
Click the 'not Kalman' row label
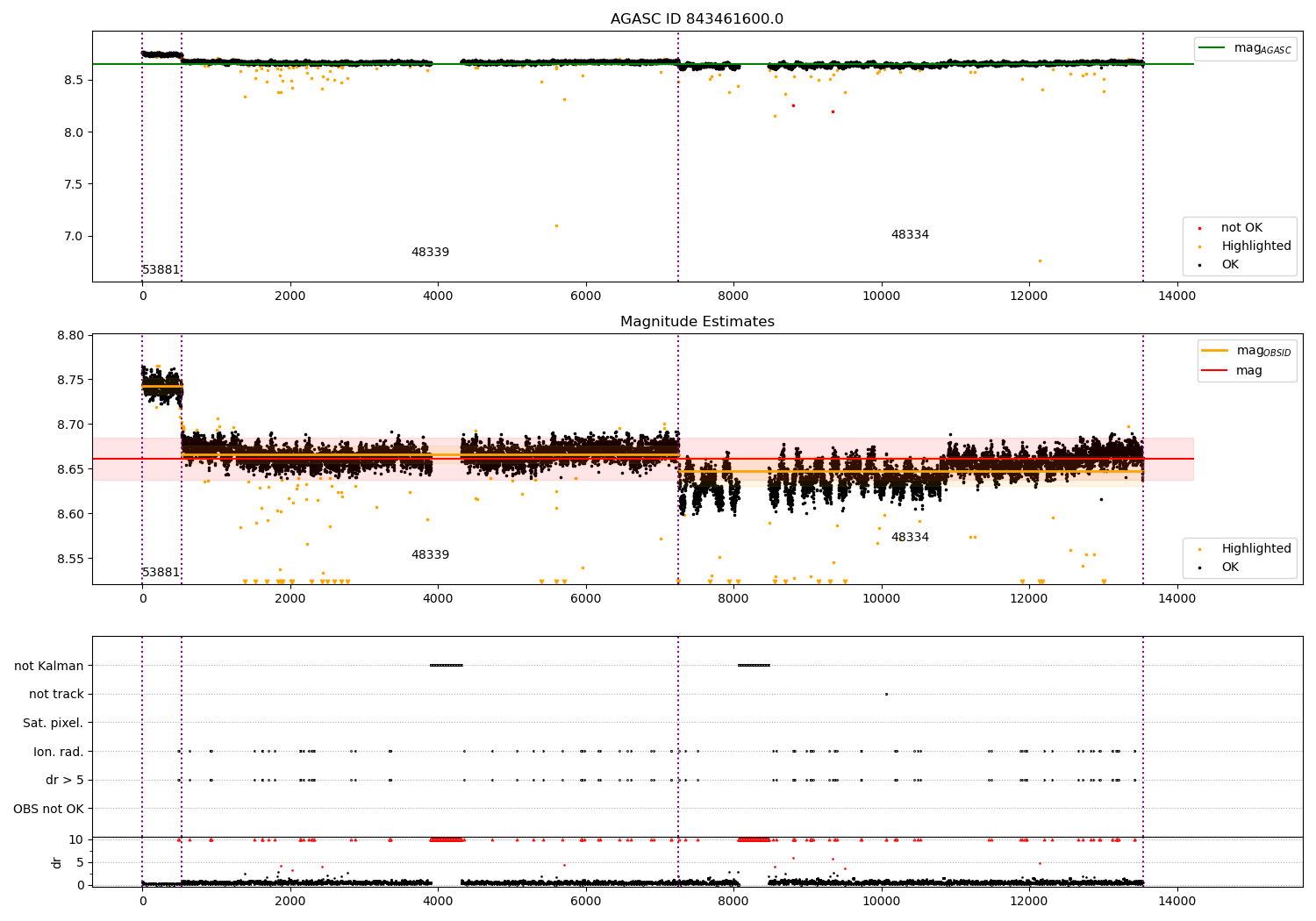pyautogui.click(x=49, y=666)
